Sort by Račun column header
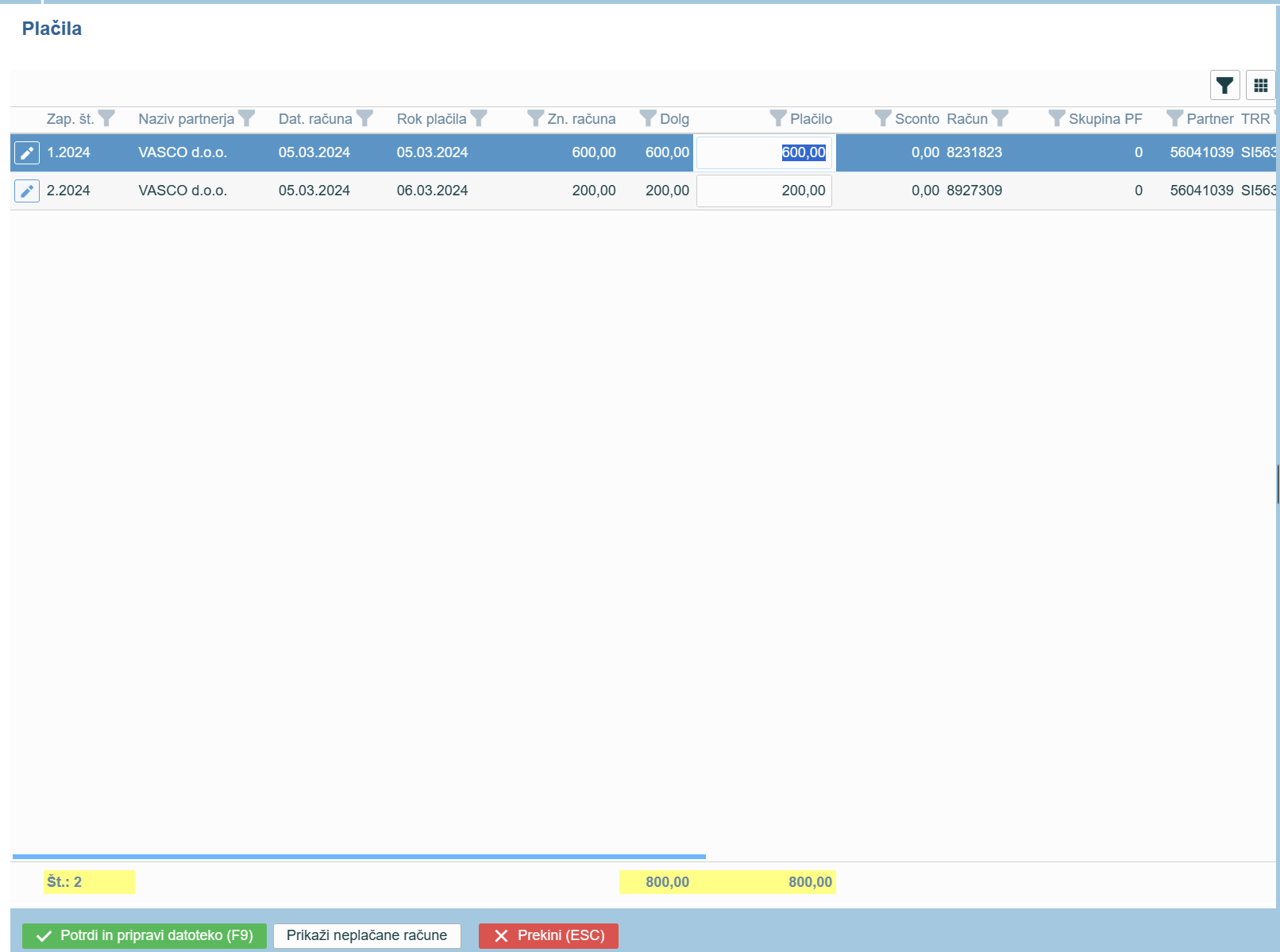Viewport: 1280px width, 952px height. [x=967, y=119]
